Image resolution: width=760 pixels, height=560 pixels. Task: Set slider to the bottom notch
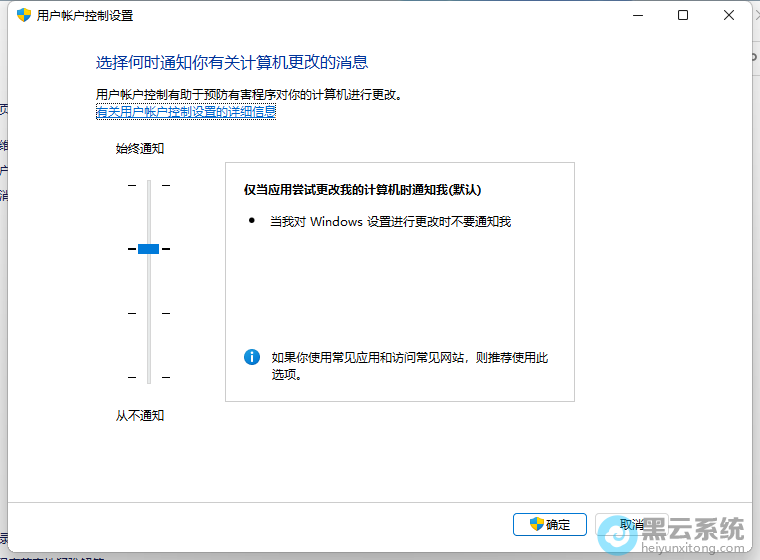(x=149, y=377)
